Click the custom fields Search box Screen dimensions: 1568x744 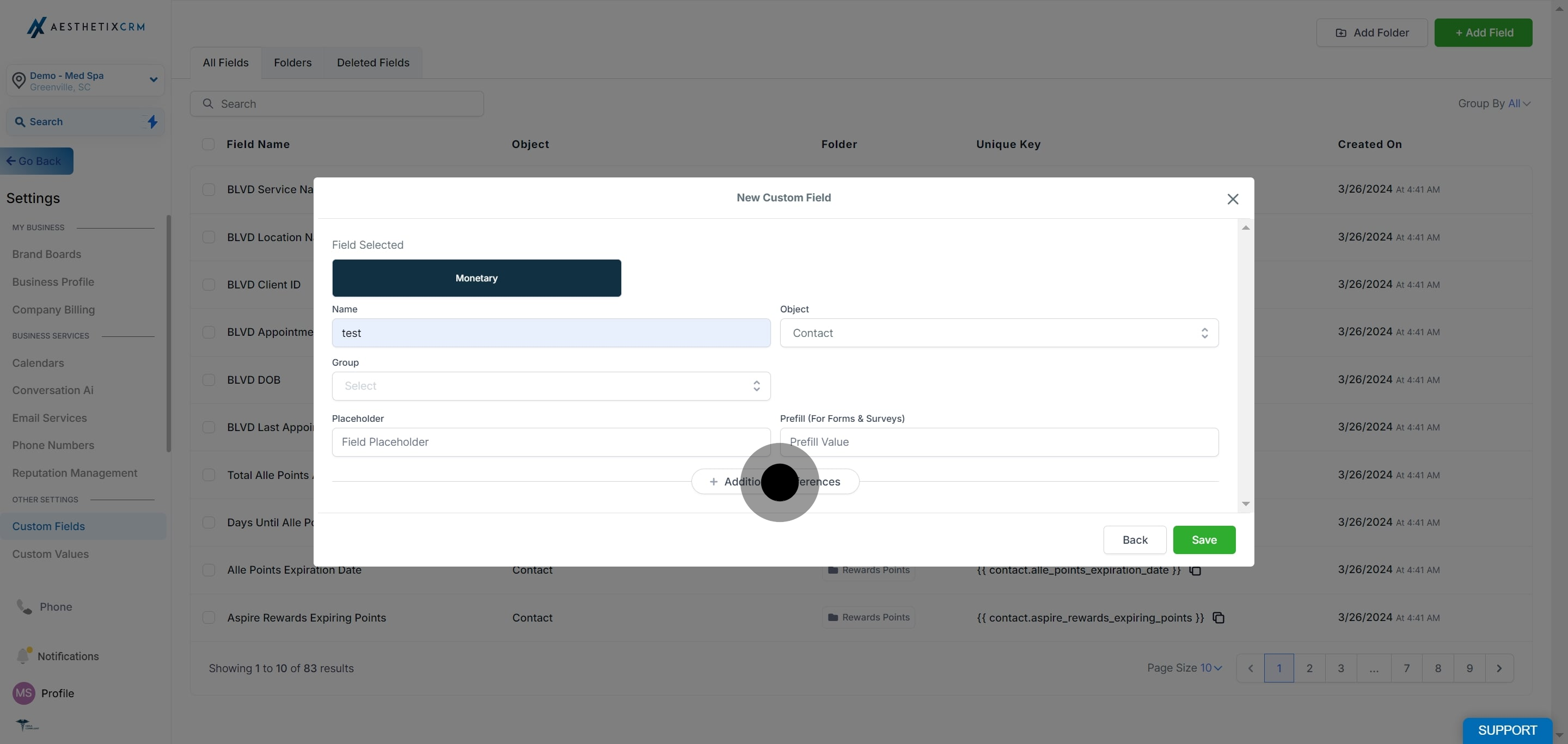[x=336, y=104]
